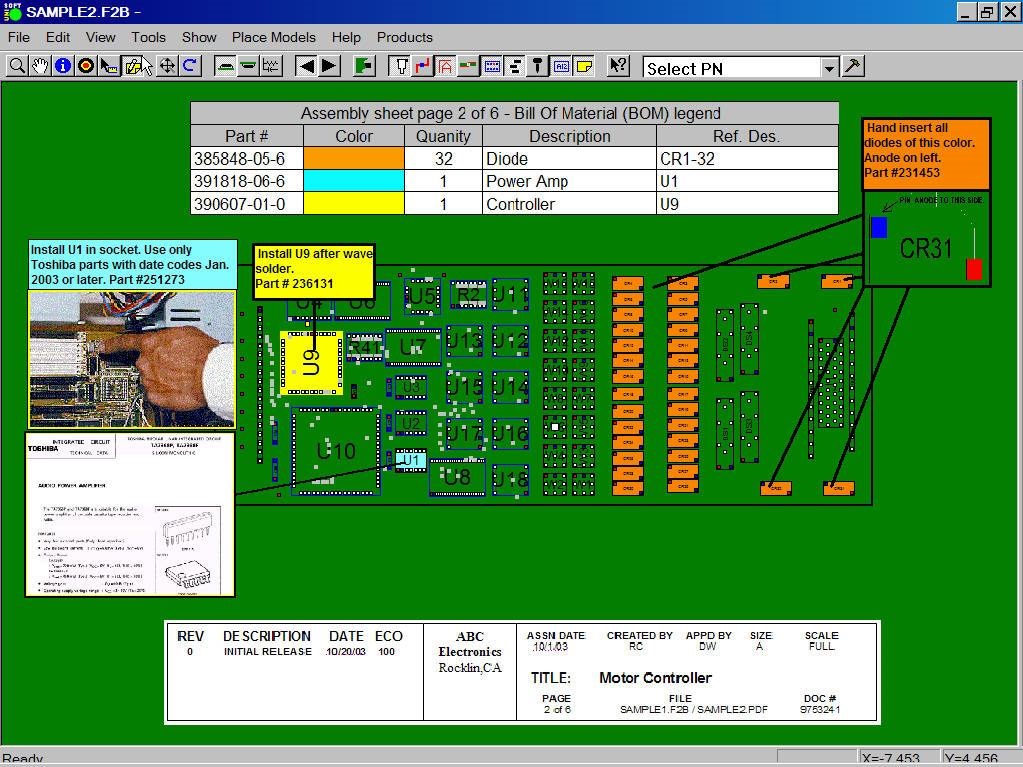Click the quantity 32 cell
The image size is (1023, 767).
pyautogui.click(x=443, y=158)
